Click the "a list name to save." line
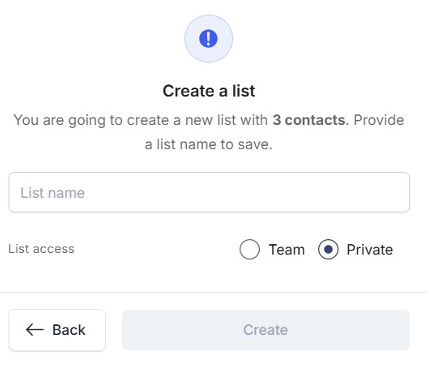Screen dimensions: 434x371 pyautogui.click(x=209, y=144)
